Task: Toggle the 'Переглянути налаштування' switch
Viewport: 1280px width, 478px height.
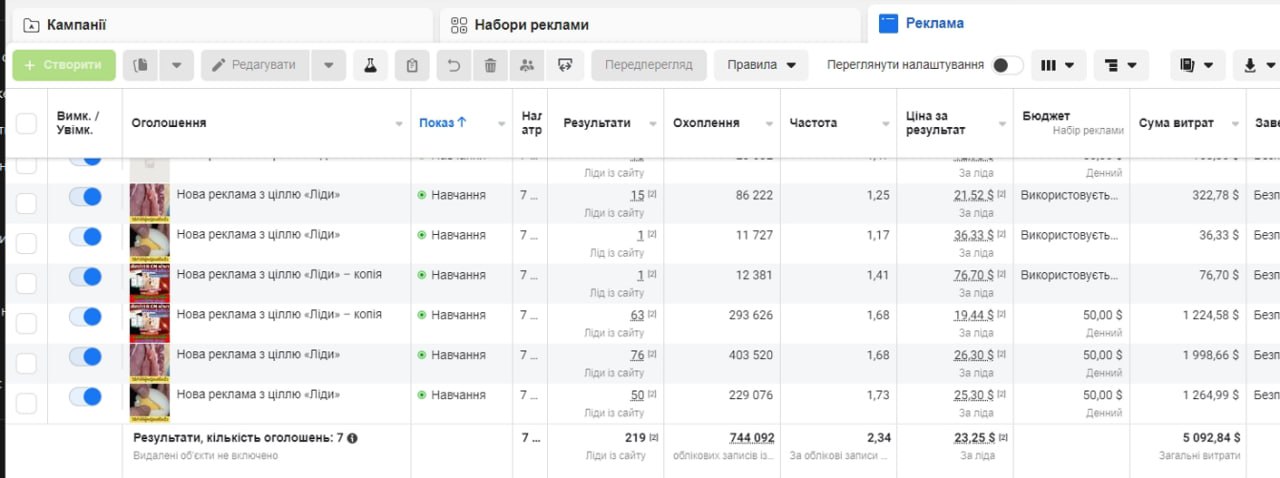Action: [1007, 65]
